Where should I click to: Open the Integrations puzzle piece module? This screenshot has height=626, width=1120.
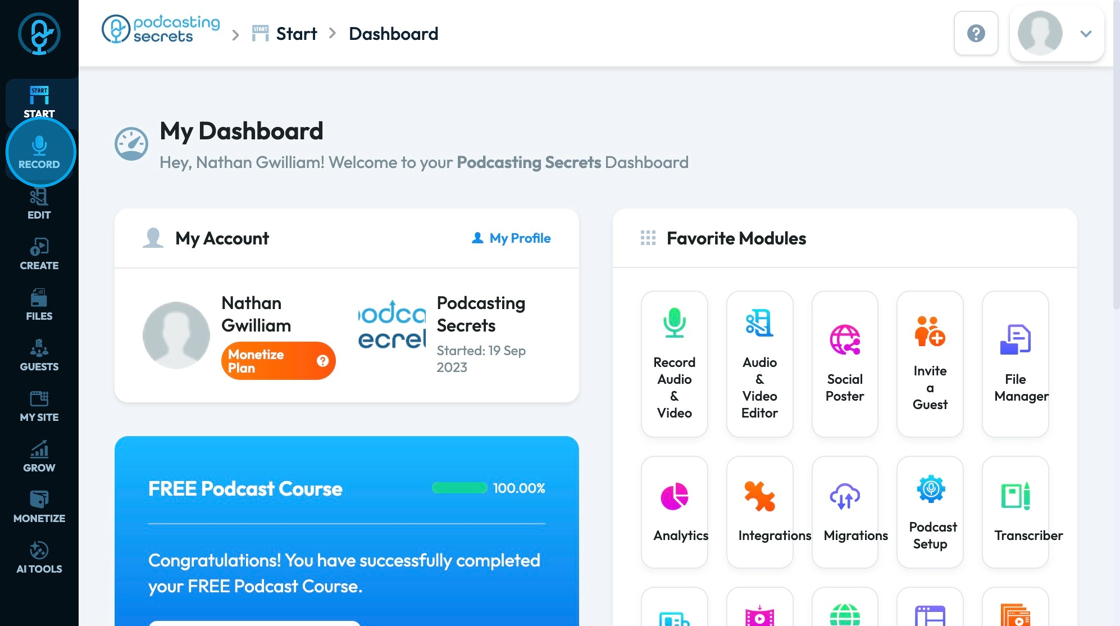[760, 512]
